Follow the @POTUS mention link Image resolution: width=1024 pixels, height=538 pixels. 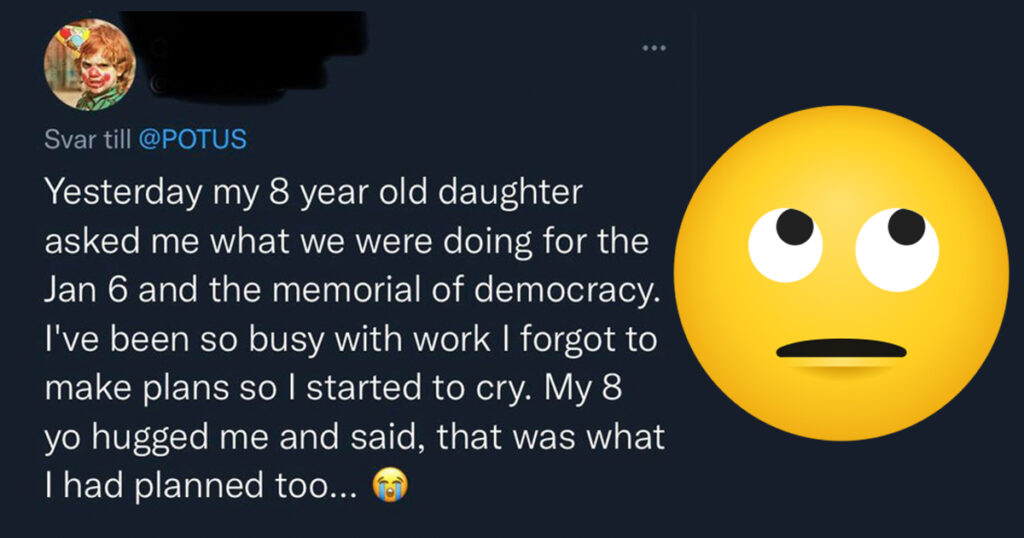[x=193, y=139]
